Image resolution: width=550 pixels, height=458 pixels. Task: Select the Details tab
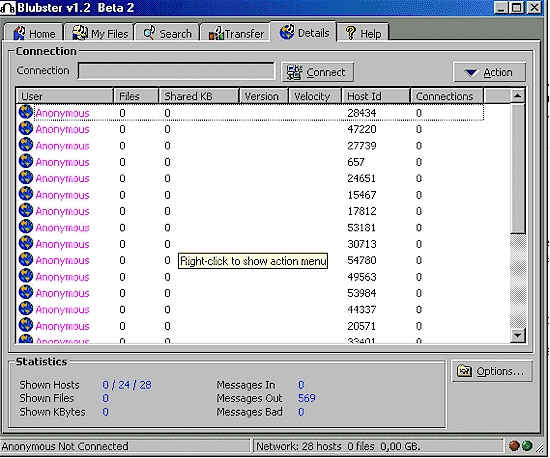pos(304,32)
